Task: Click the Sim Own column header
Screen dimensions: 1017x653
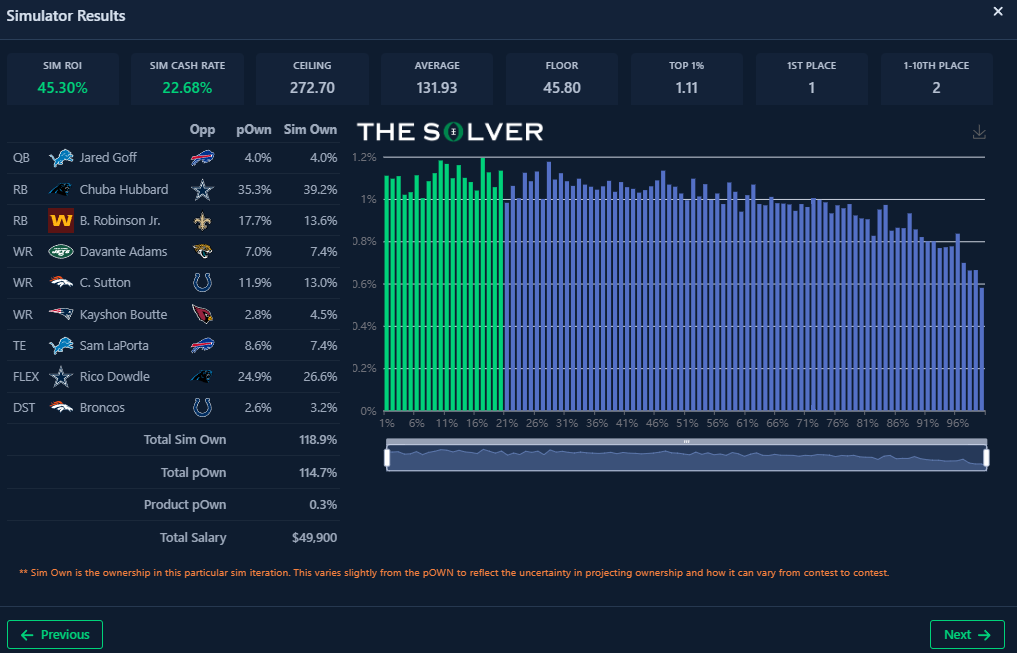Action: pos(310,130)
